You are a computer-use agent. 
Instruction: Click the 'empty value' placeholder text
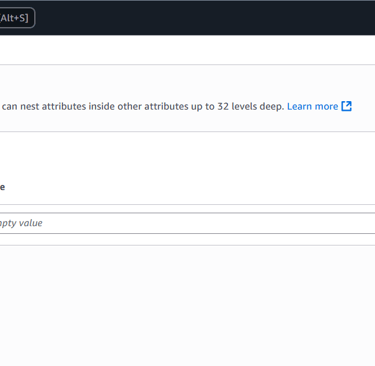[21, 223]
